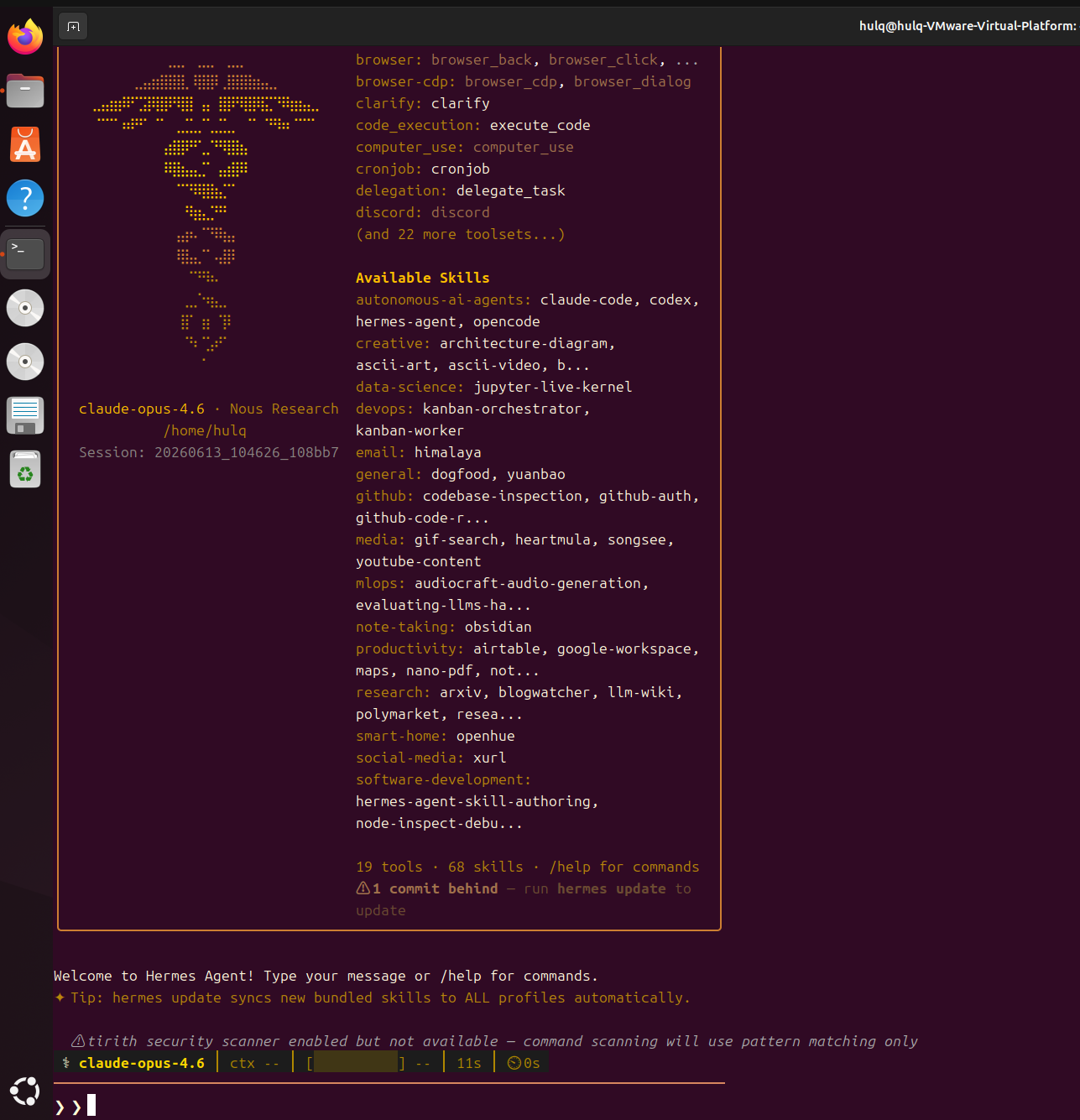Screen dimensions: 1080x1120
Task: Click the star icon before "Tip:"
Action: tap(60, 998)
